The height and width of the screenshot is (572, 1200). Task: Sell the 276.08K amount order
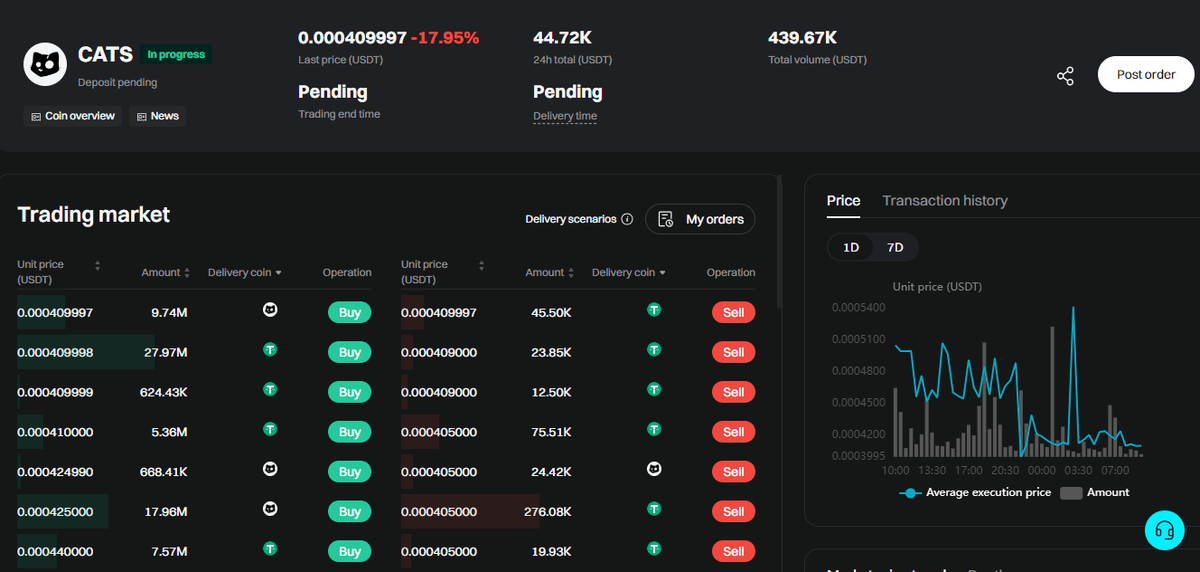click(733, 511)
